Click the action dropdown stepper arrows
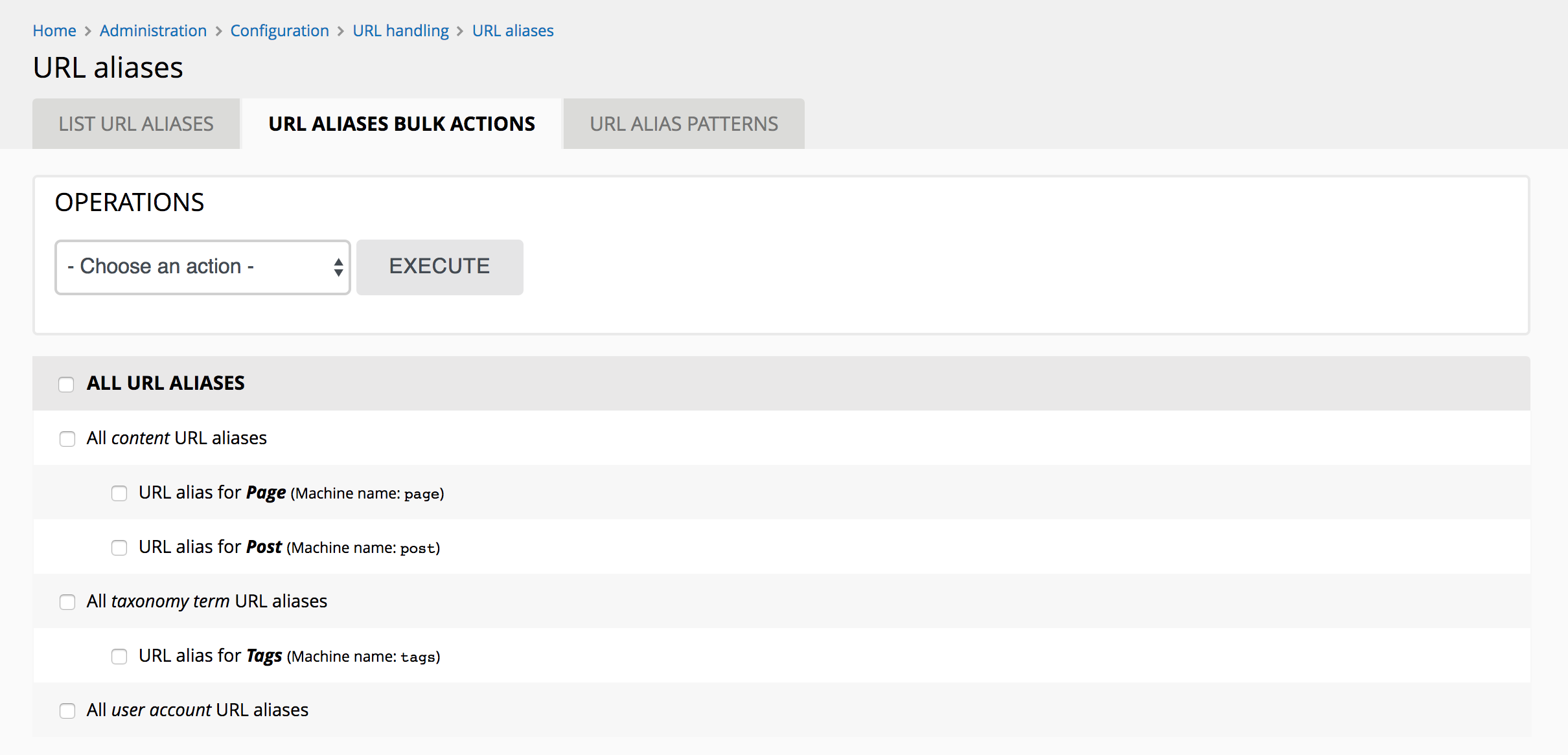Screen dimensions: 1568x755 tap(338, 266)
